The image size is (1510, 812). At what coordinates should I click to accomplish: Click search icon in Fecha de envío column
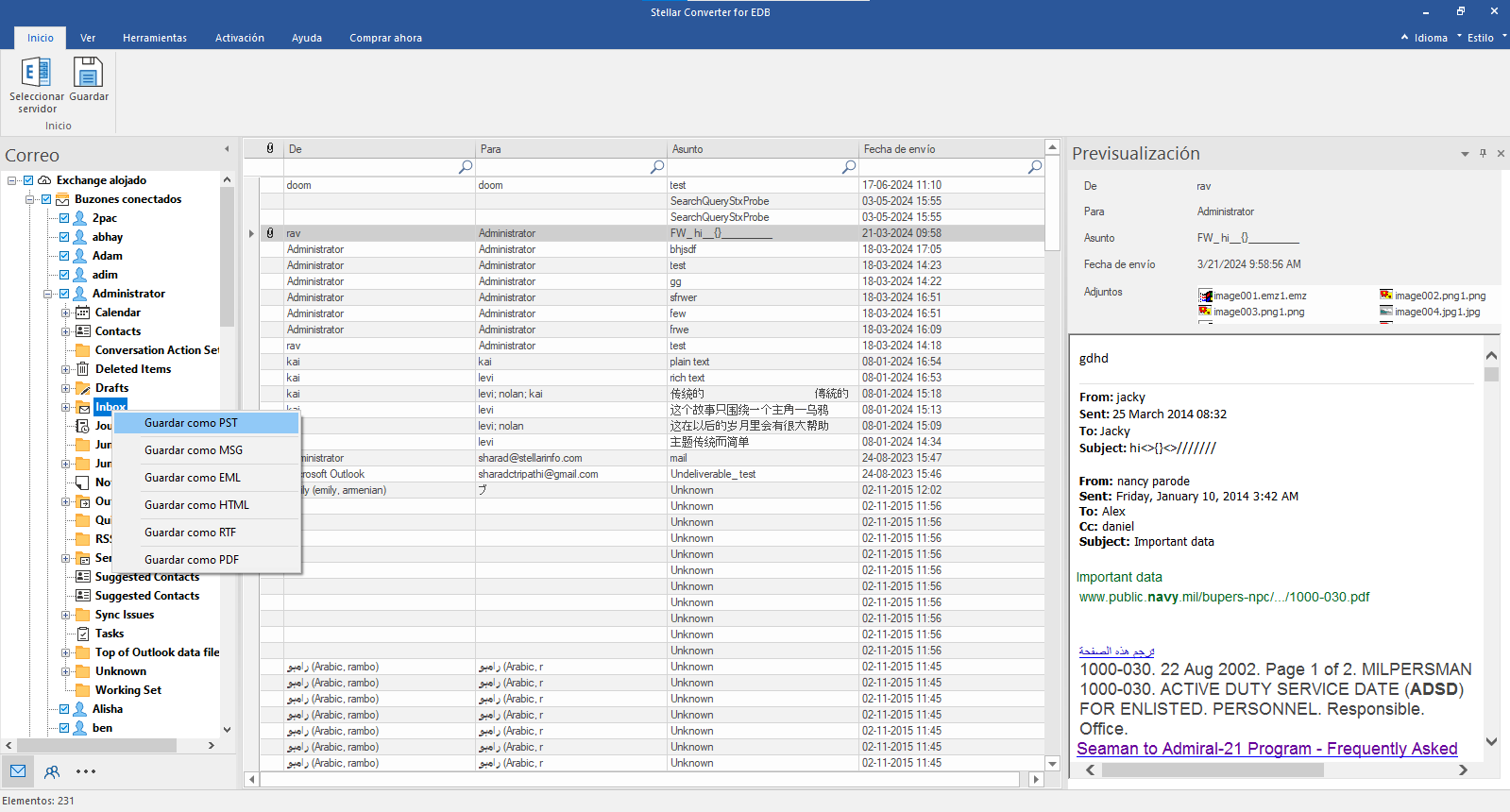click(x=1035, y=166)
